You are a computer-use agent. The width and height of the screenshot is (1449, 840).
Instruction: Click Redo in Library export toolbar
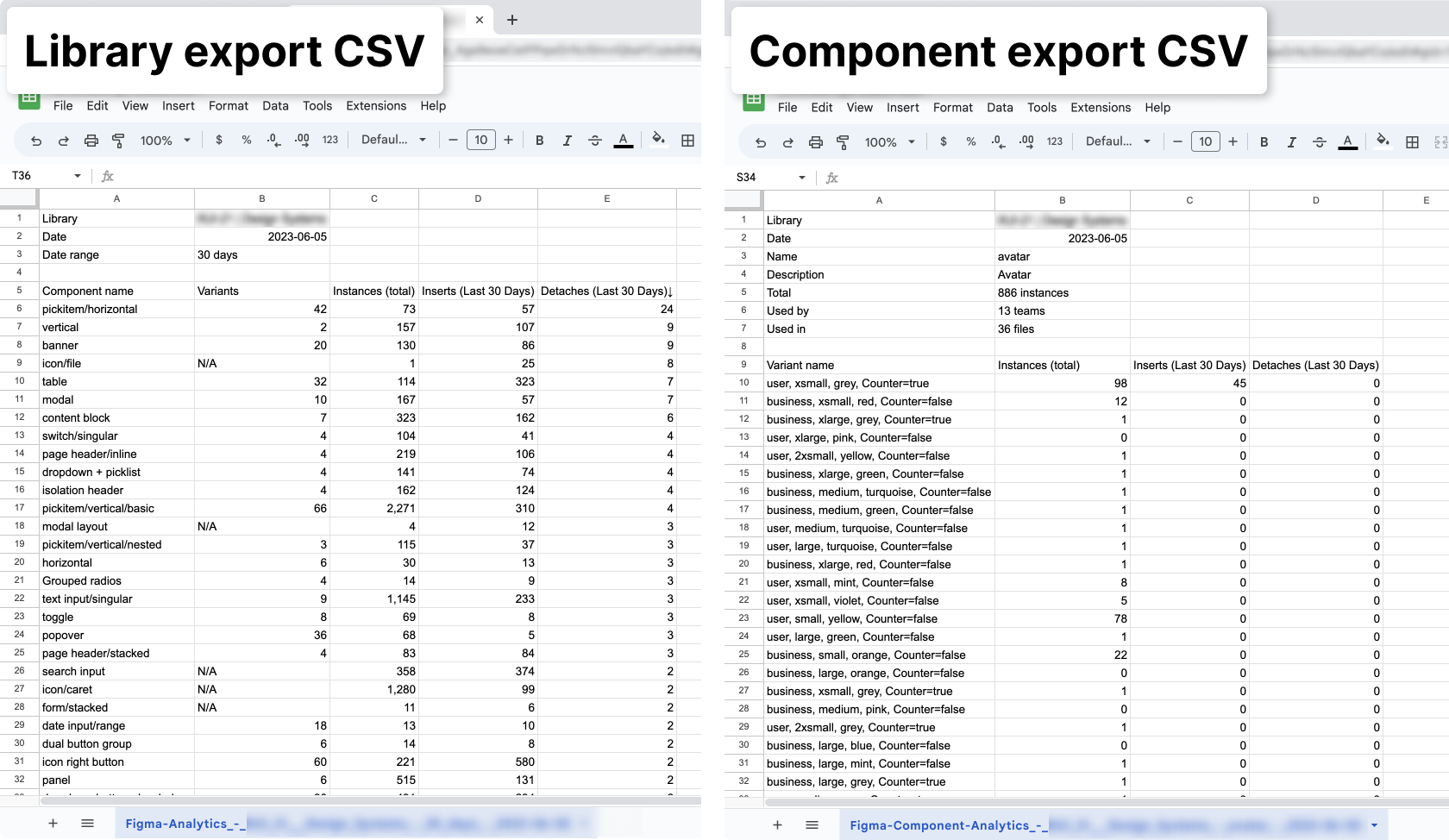[64, 141]
